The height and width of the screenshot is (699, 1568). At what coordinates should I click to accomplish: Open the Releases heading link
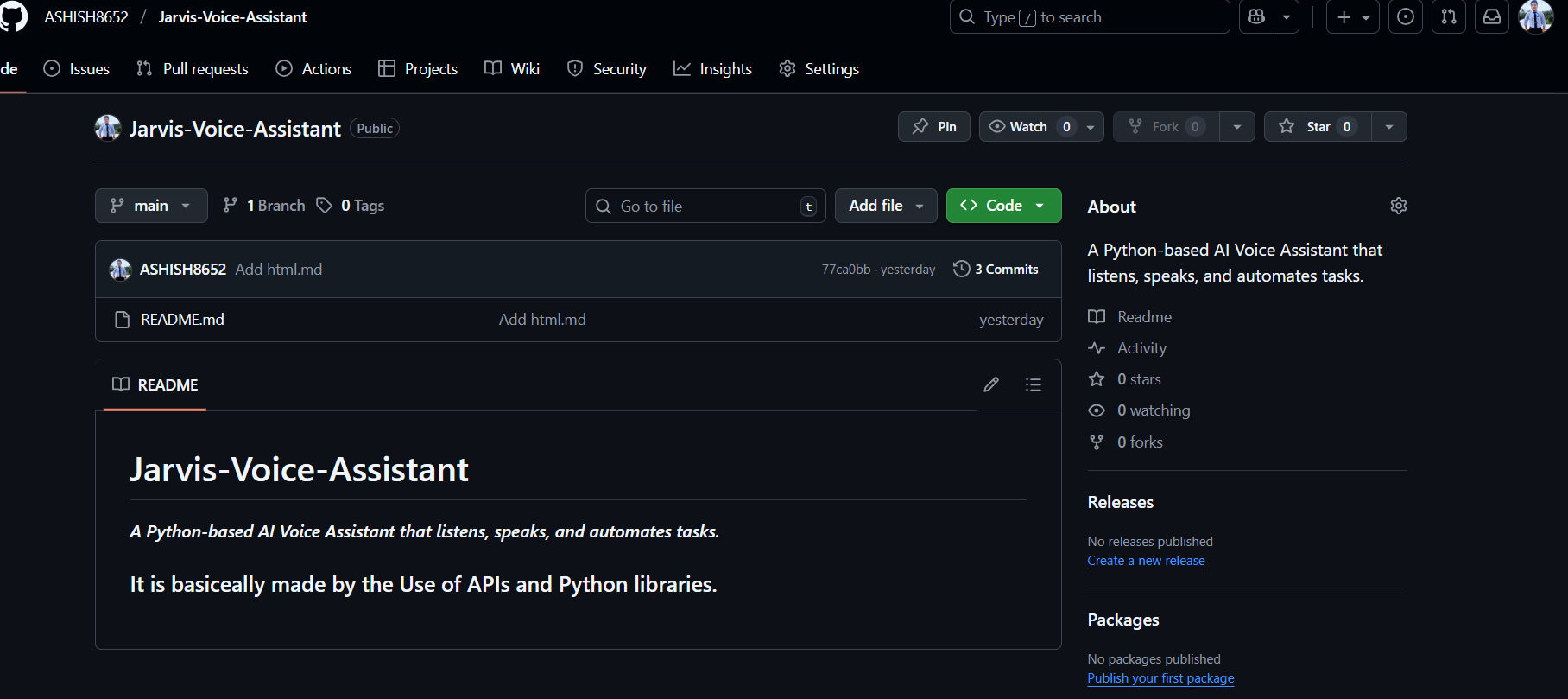tap(1120, 503)
